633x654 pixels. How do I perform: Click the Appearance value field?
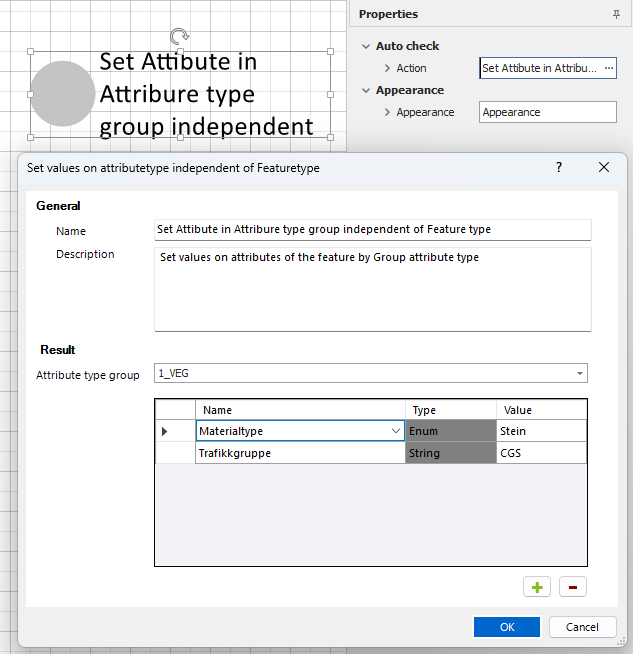tap(548, 112)
